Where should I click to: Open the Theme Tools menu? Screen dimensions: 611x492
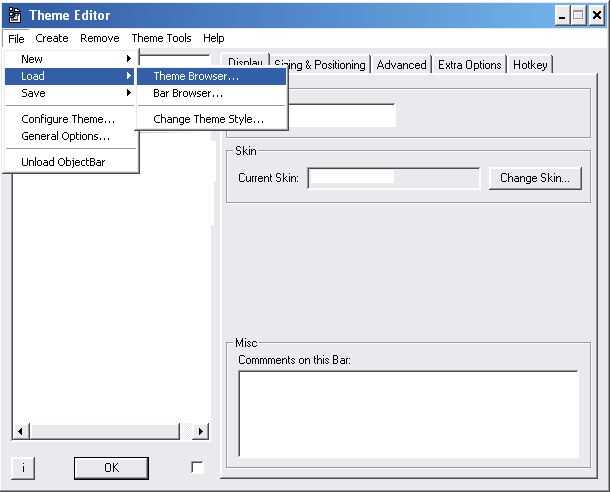(161, 38)
